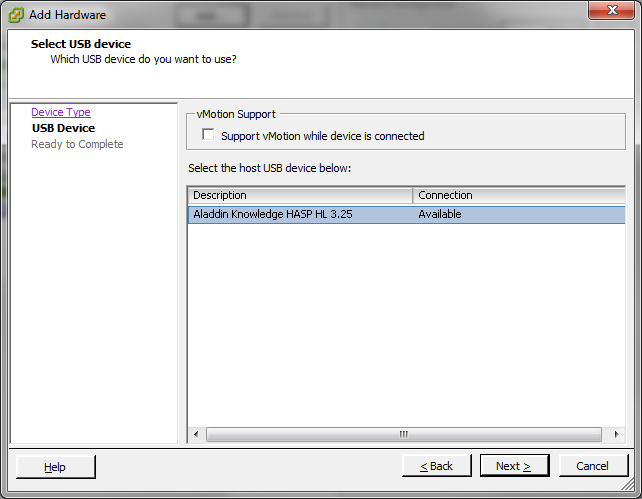Sort the device list by Connection column
The height and width of the screenshot is (499, 642).
click(x=519, y=195)
